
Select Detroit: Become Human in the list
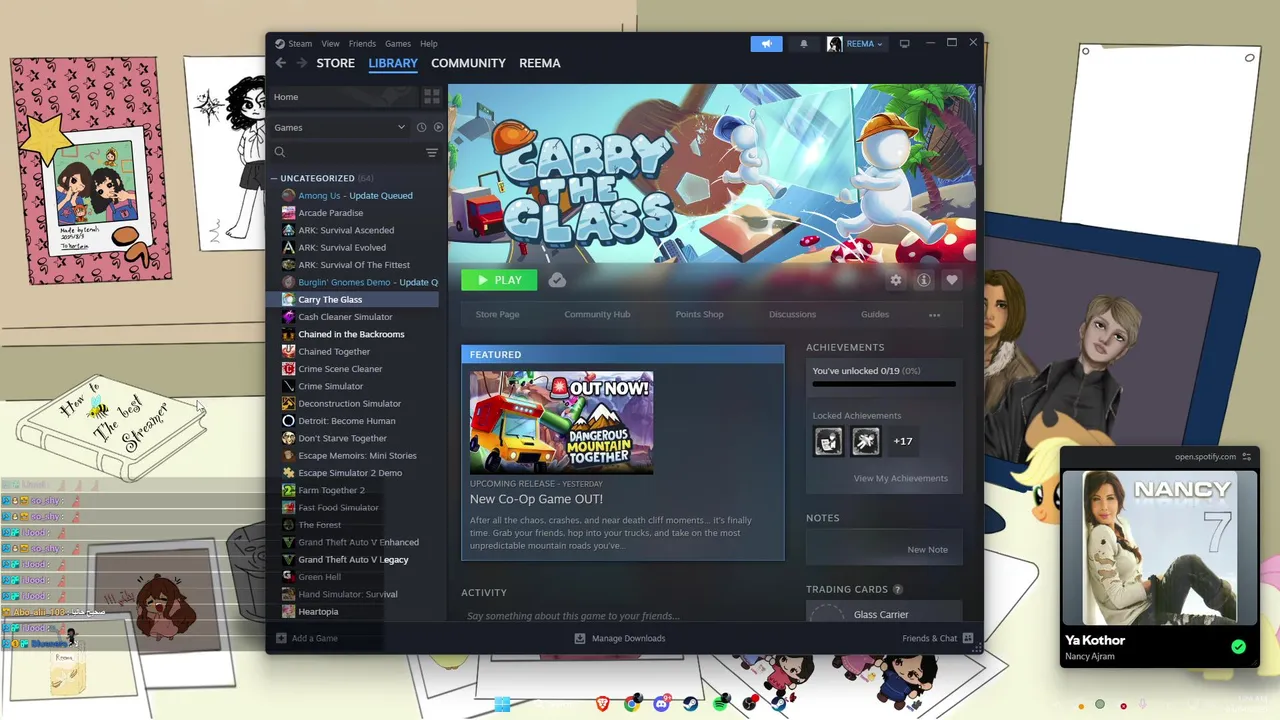coord(346,421)
